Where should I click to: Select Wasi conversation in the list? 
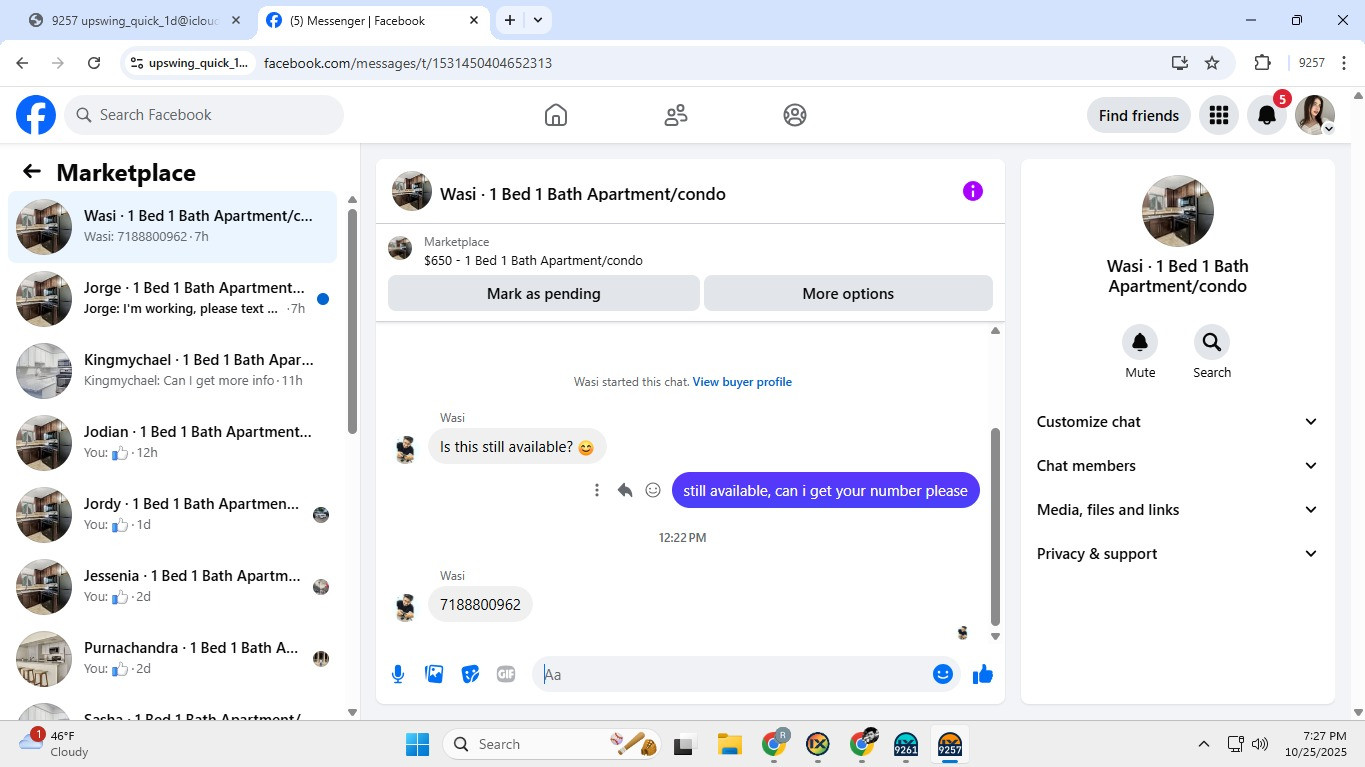172,227
